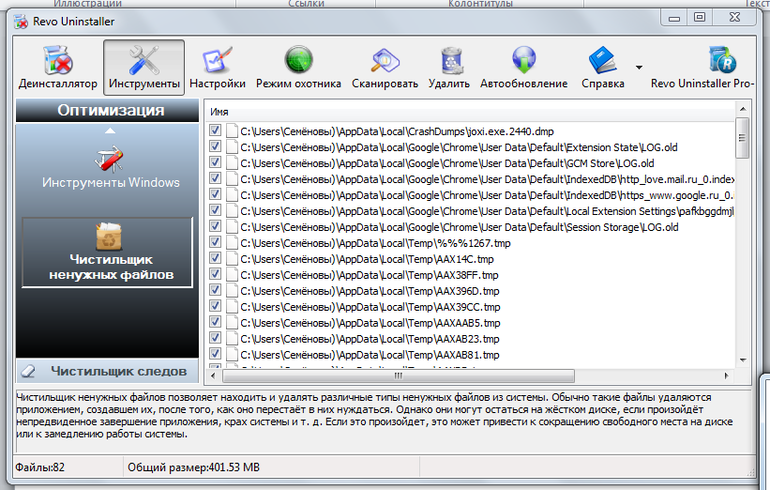The height and width of the screenshot is (490, 770).
Task: Open Настройки from the toolbar
Action: point(218,67)
